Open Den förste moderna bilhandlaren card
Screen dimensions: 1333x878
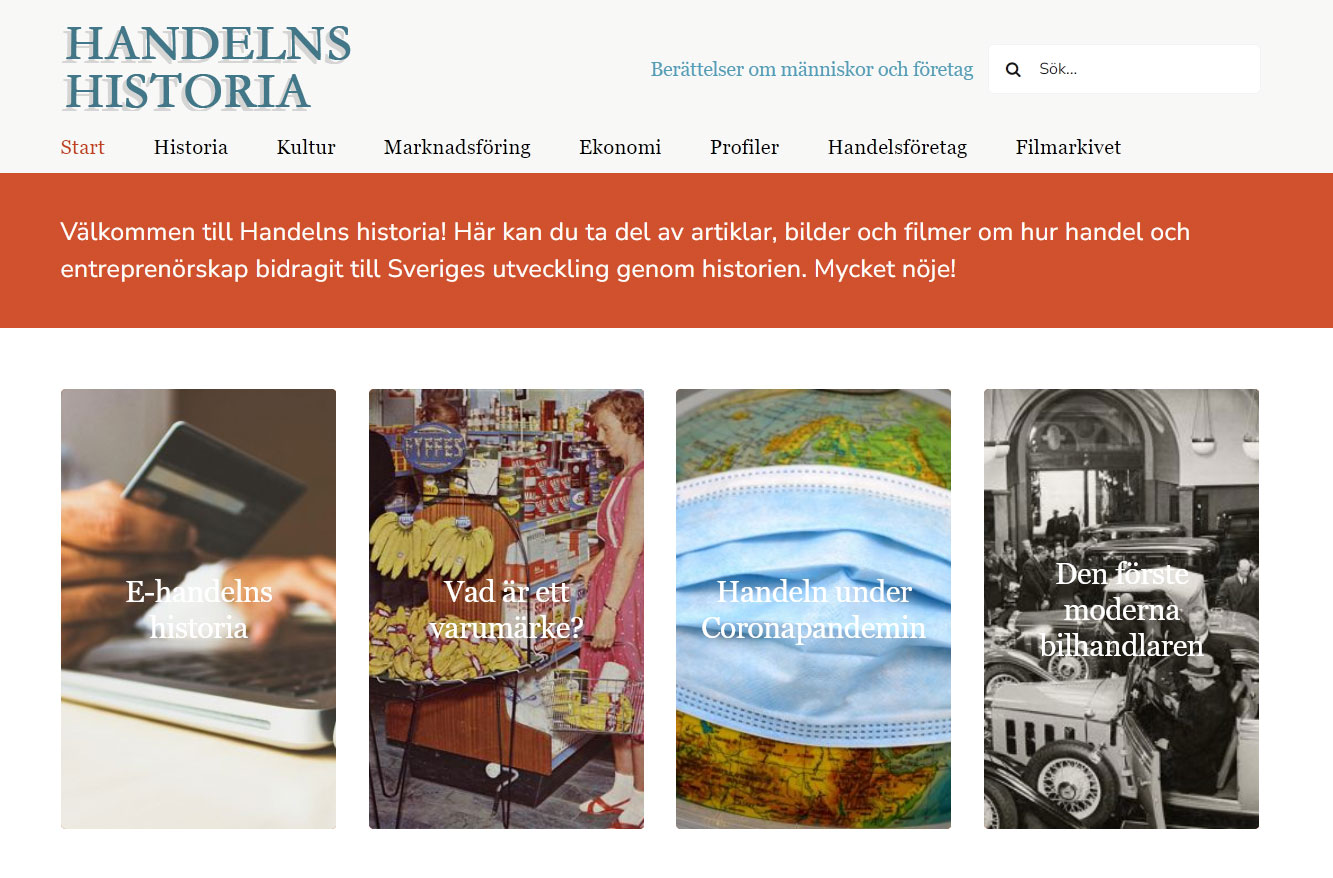[1121, 609]
